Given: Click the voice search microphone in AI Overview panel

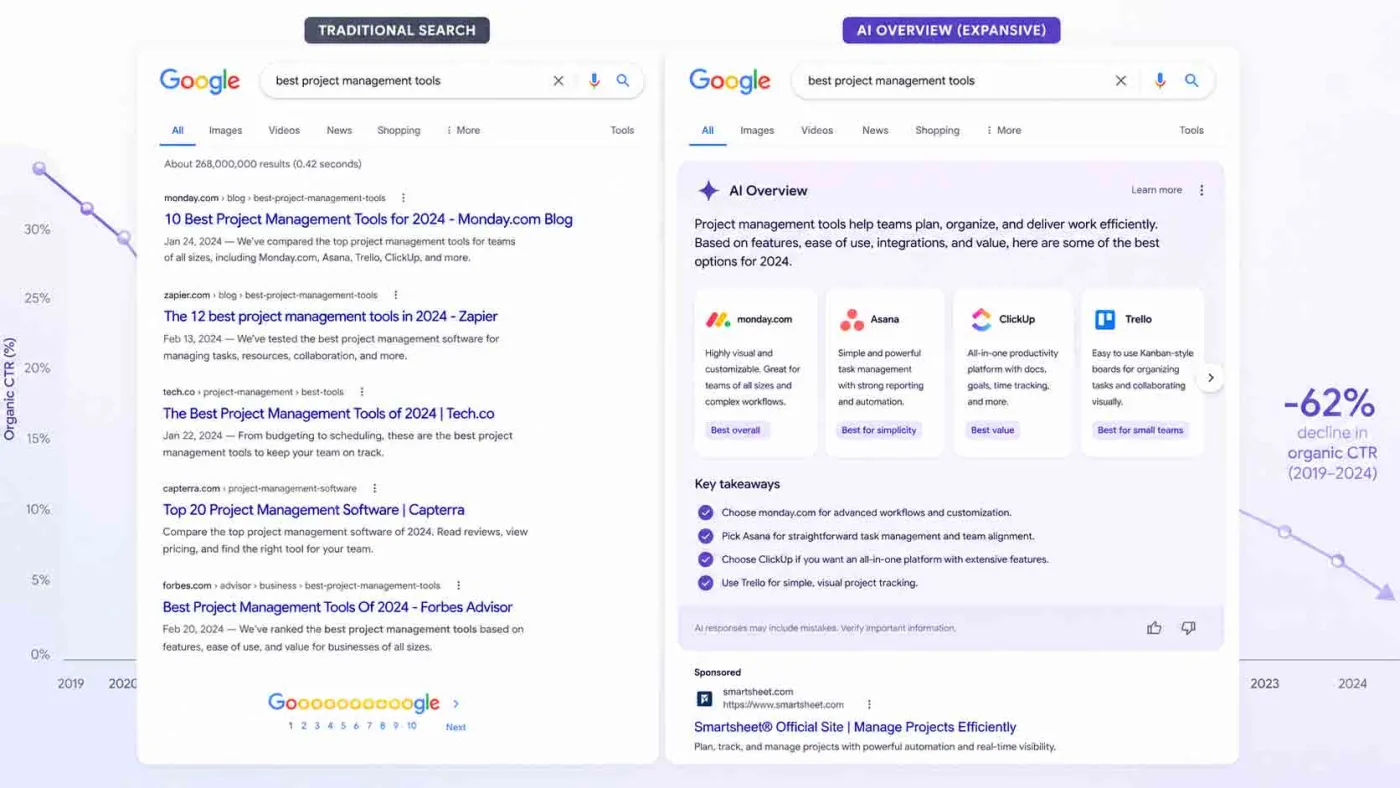Looking at the screenshot, I should 1160,81.
